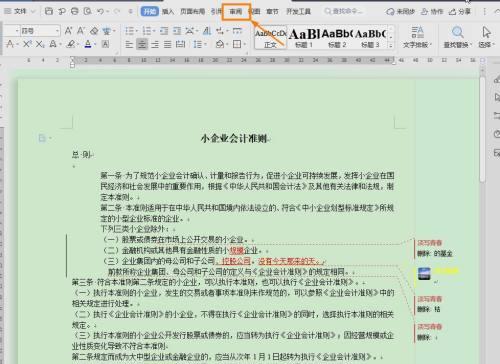Image resolution: width=500 pixels, height=364 pixels.
Task: Open the Chinese layout tool
Action: (190, 31)
